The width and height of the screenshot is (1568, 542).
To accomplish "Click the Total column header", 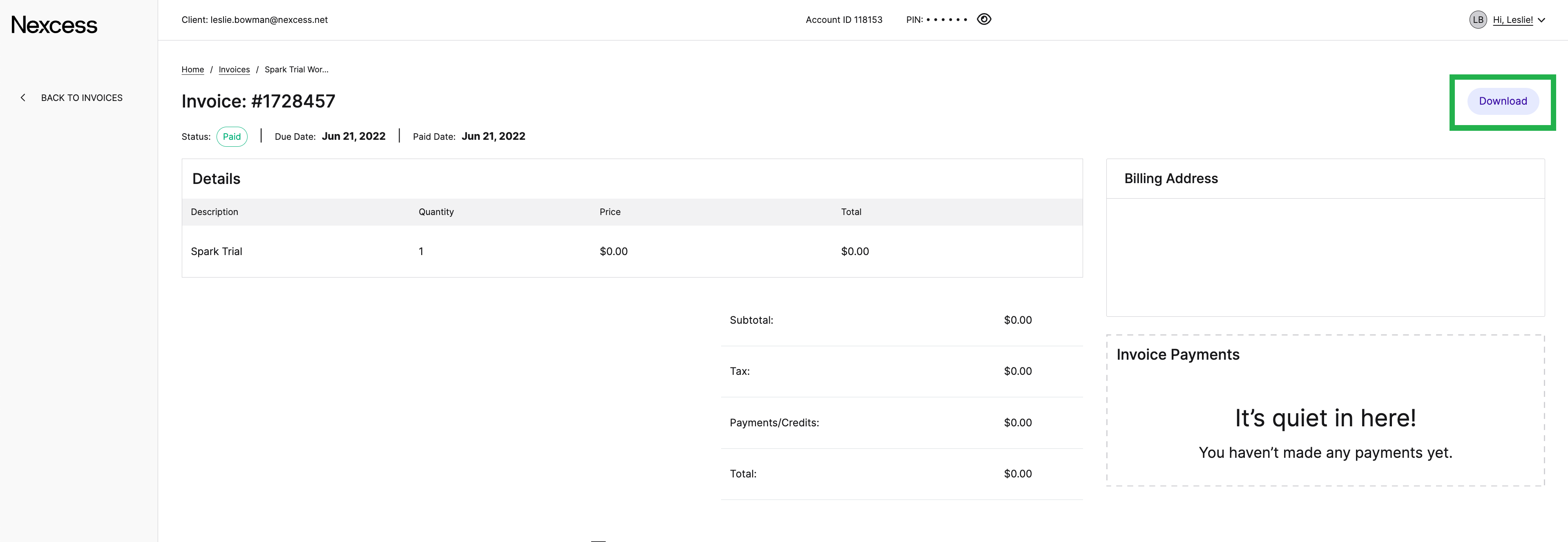I will click(850, 212).
